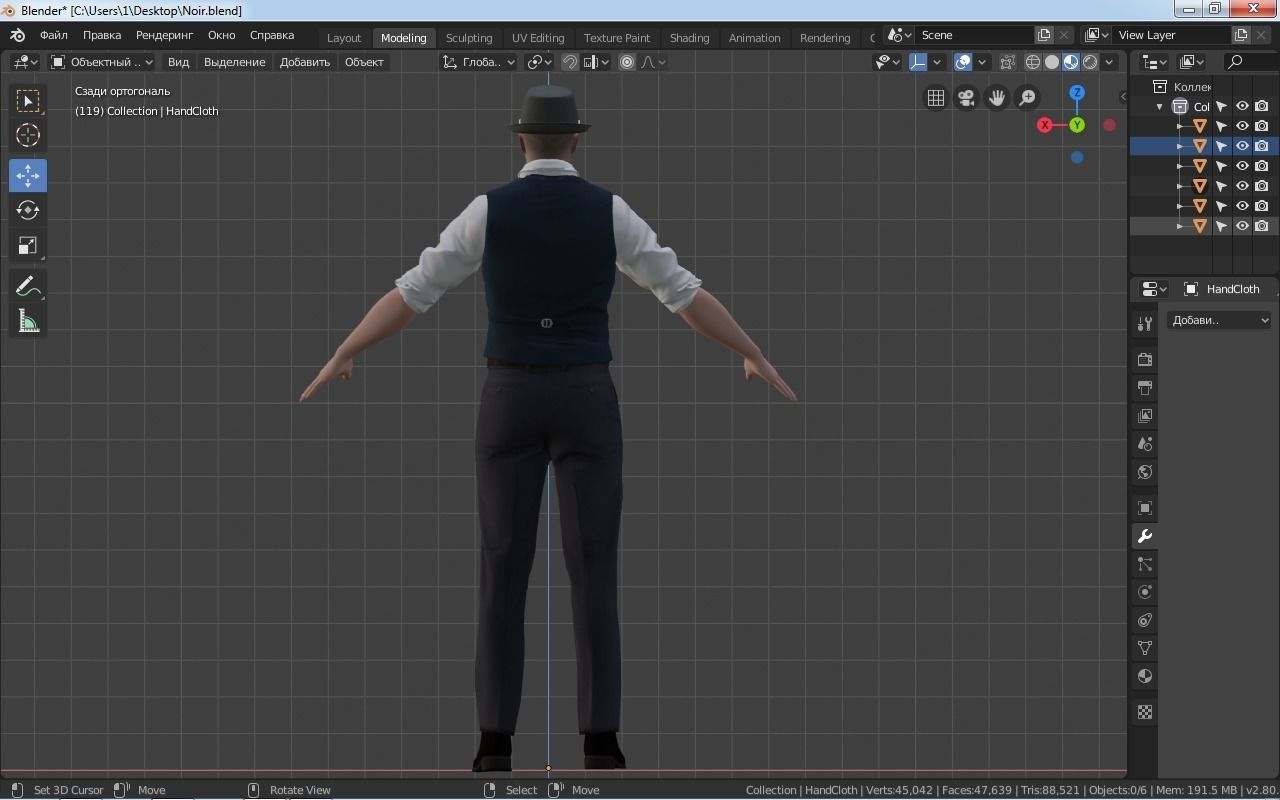Viewport: 1280px width, 800px height.
Task: Switch to the Texture Paint workspace tab
Action: (x=617, y=38)
